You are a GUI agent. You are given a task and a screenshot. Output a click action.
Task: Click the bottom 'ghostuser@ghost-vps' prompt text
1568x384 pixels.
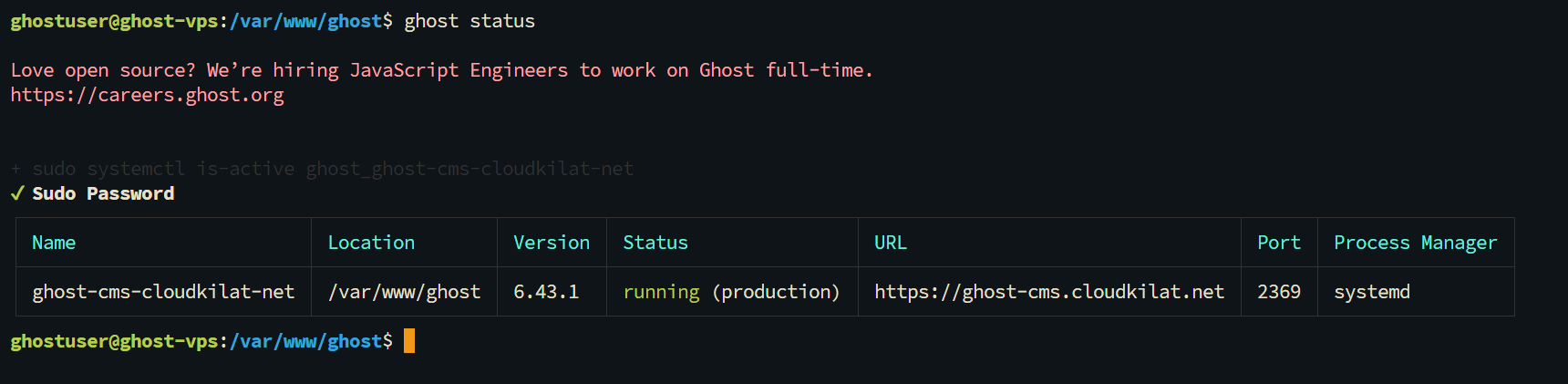[114, 341]
